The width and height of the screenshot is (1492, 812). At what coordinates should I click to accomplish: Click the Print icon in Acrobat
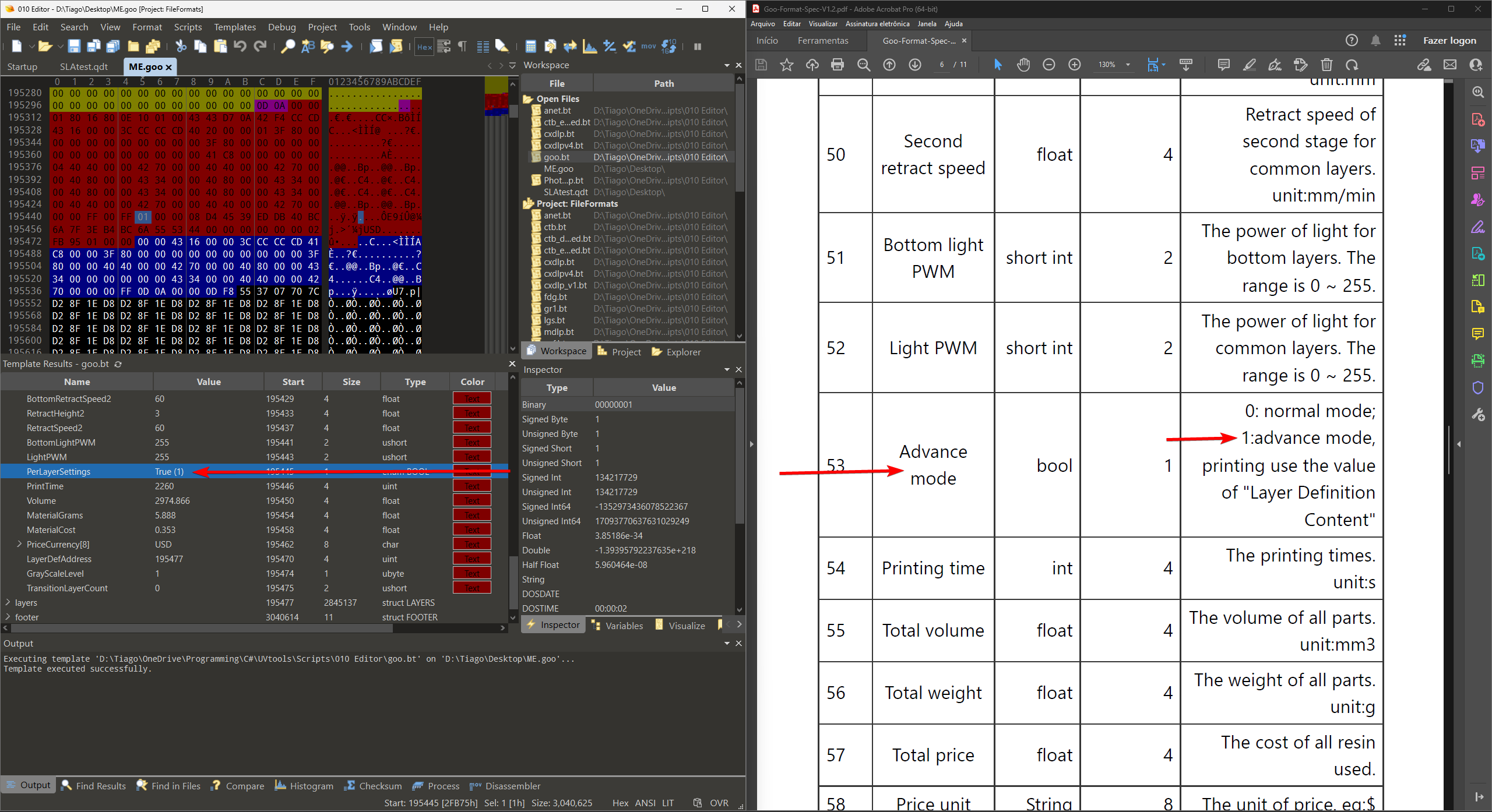(838, 65)
